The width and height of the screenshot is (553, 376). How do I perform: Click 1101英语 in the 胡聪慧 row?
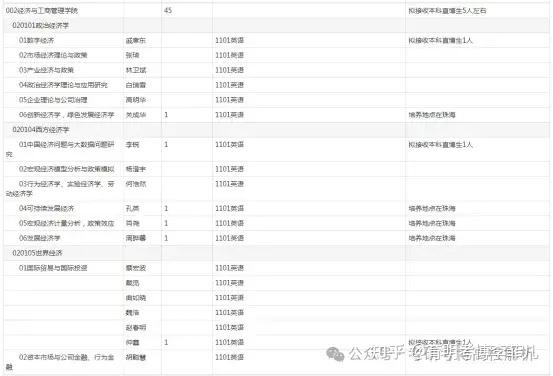tap(230, 357)
